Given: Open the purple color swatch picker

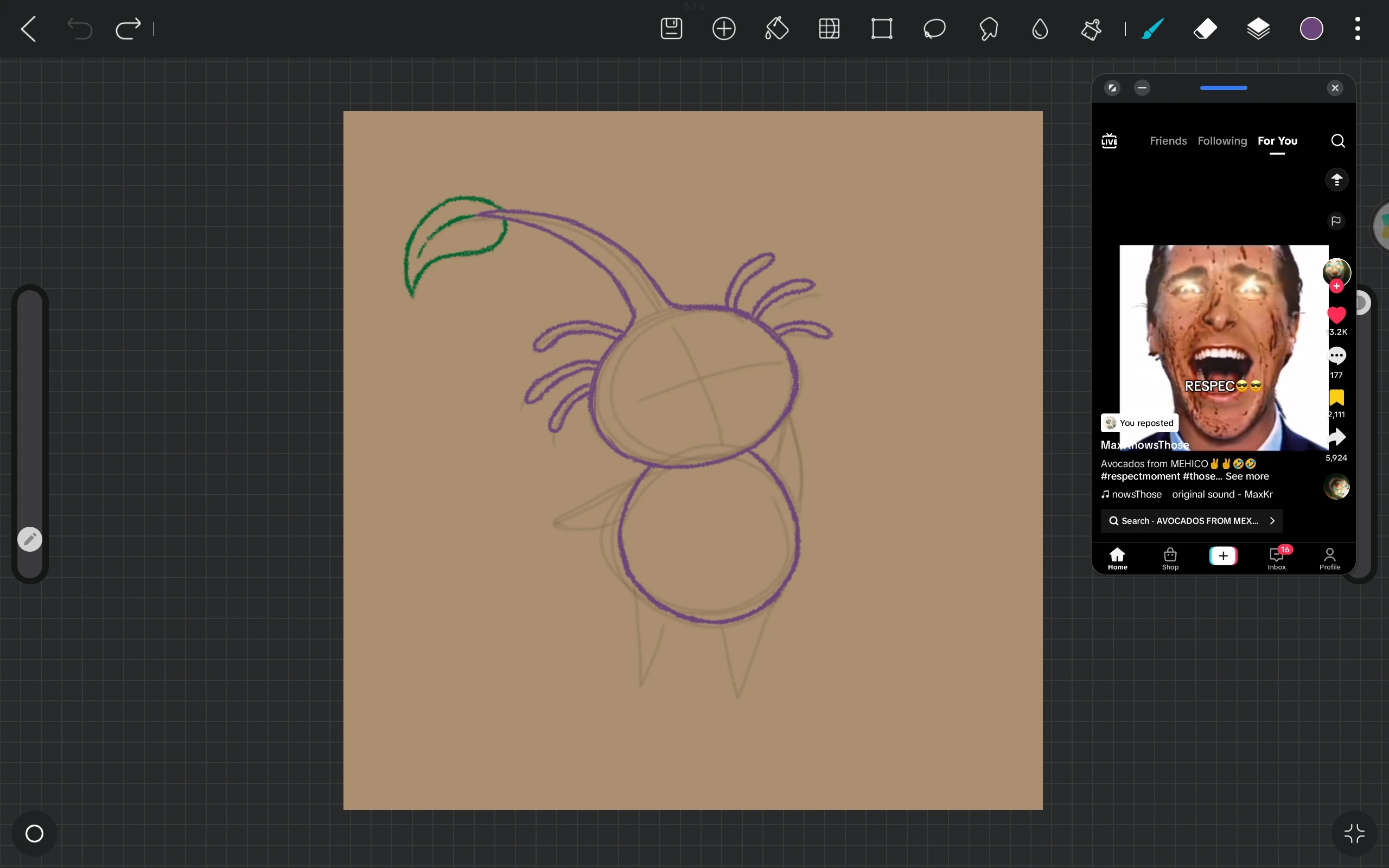Looking at the screenshot, I should (x=1310, y=28).
